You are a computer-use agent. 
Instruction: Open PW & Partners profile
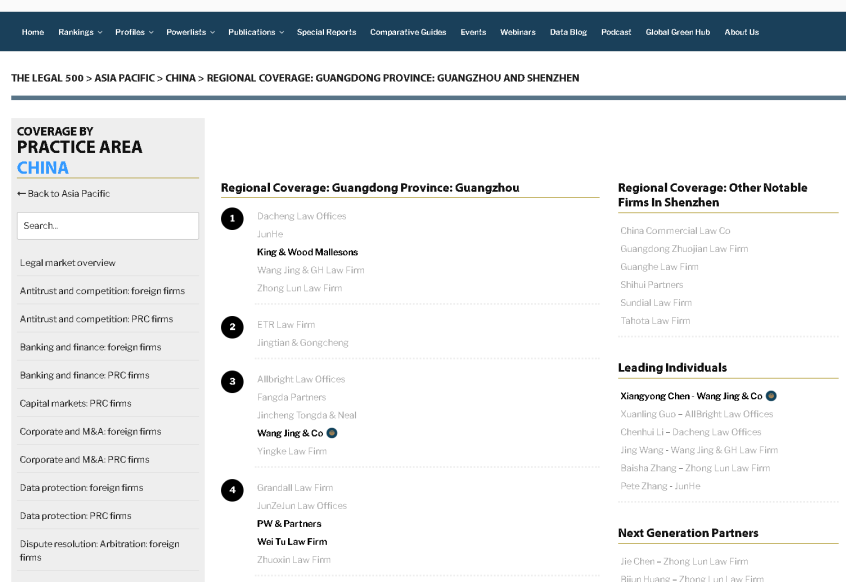point(289,524)
